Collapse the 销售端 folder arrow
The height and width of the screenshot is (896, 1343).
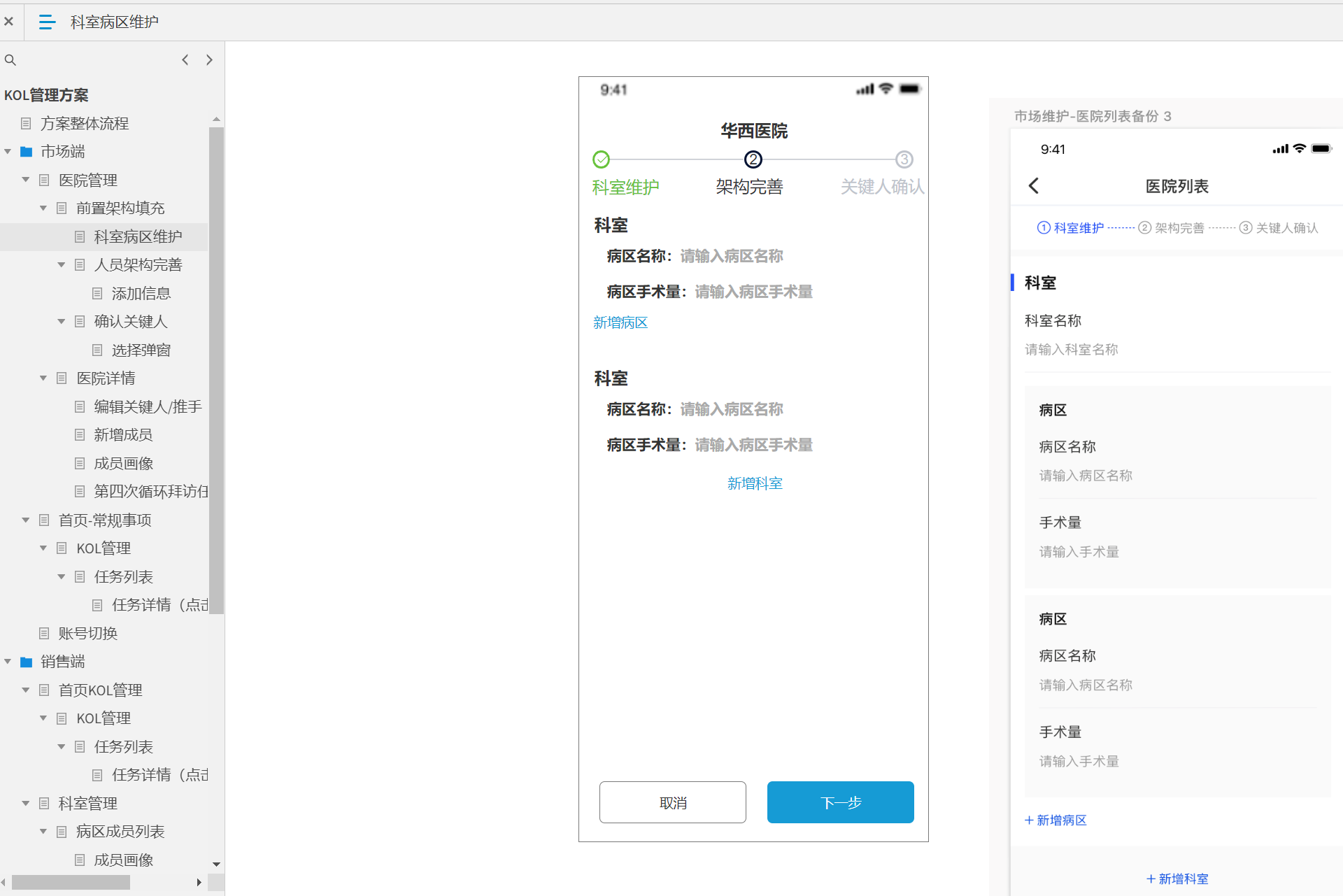(x=8, y=662)
